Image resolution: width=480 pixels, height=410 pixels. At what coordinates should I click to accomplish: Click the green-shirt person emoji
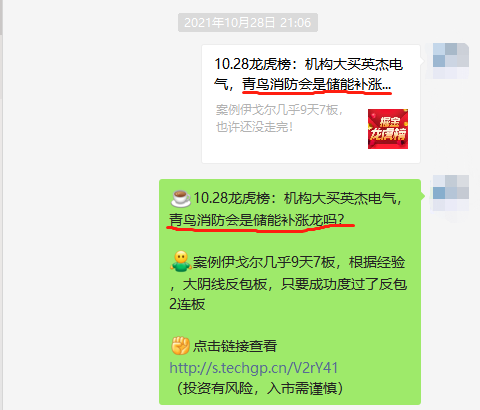pos(181,261)
